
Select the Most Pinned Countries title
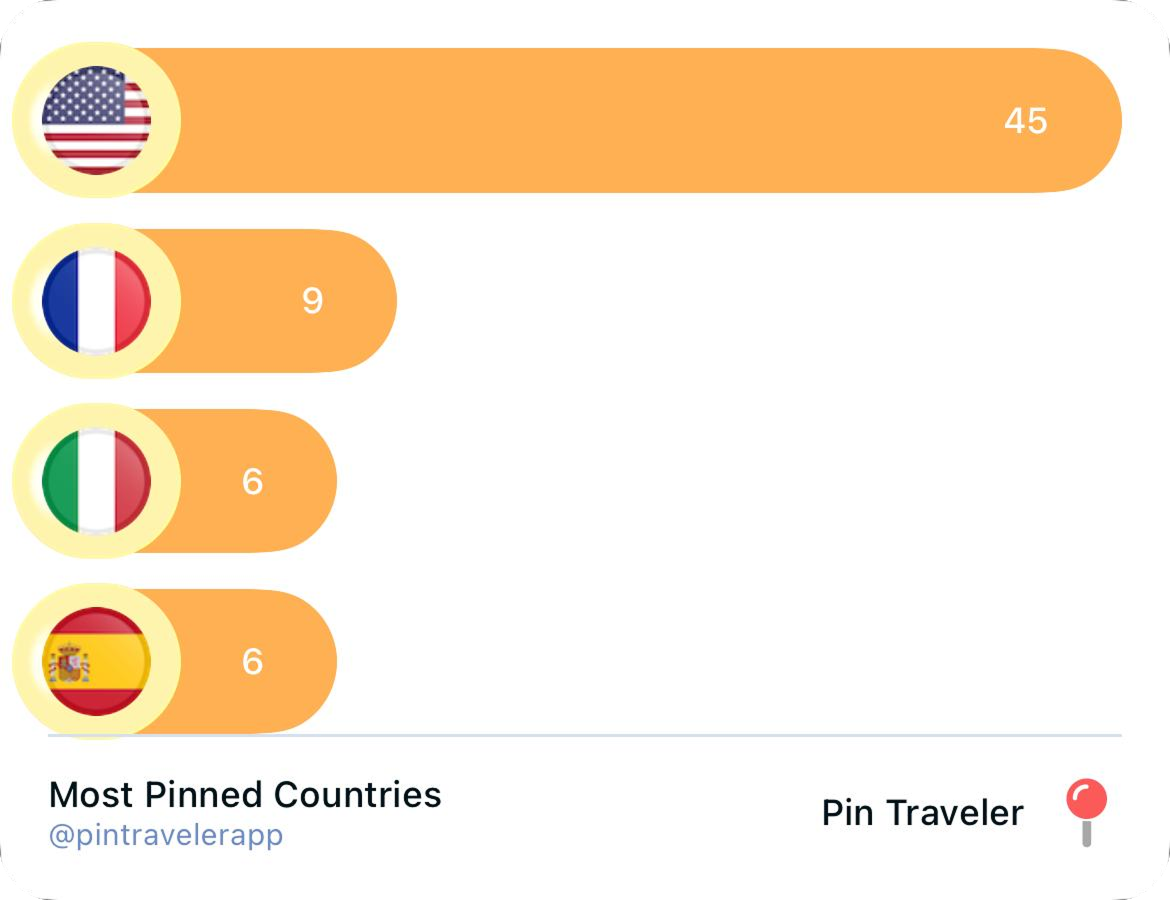click(245, 795)
